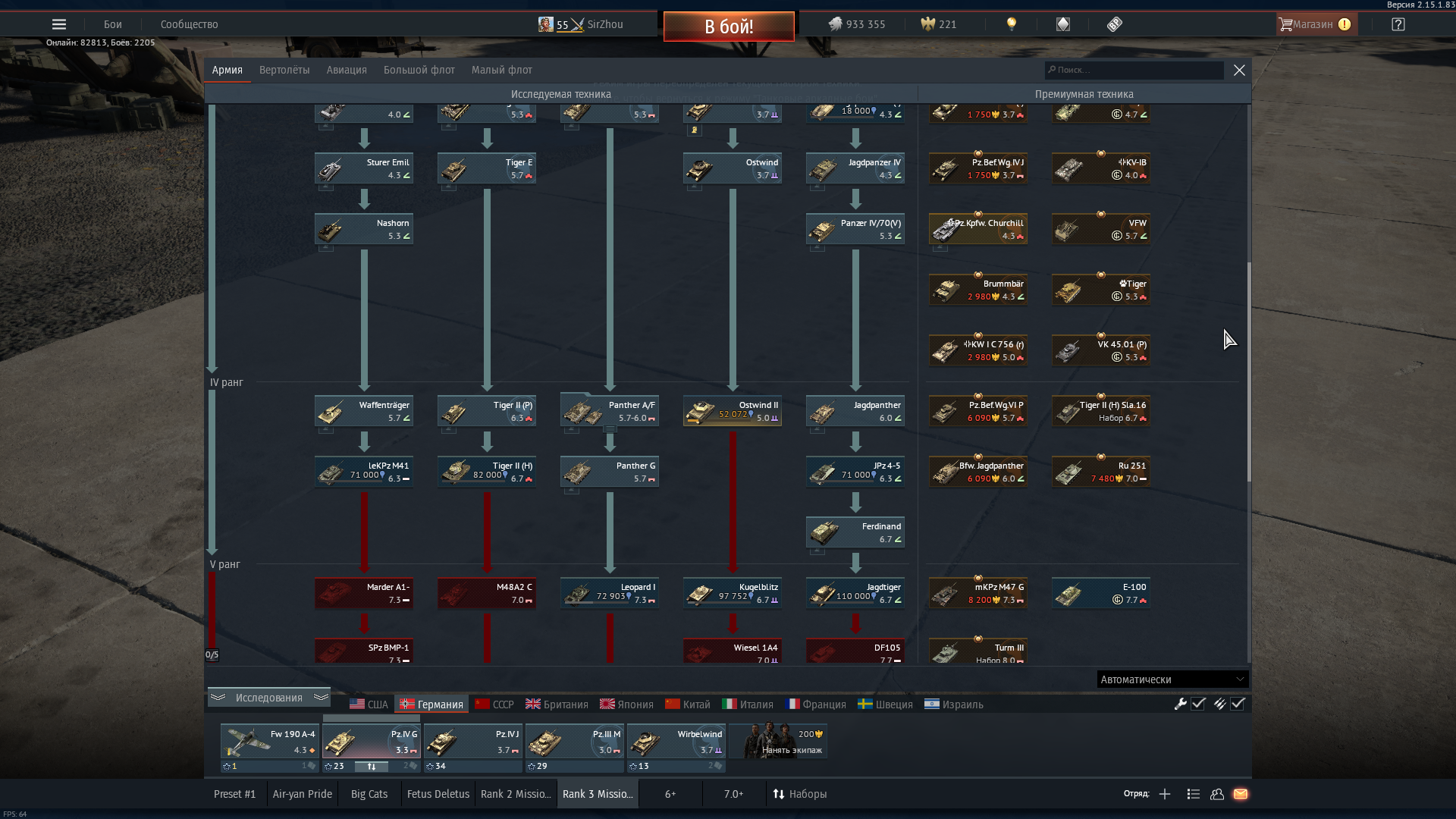The height and width of the screenshot is (819, 1456).
Task: Select the Leopard I card
Action: pos(610,593)
